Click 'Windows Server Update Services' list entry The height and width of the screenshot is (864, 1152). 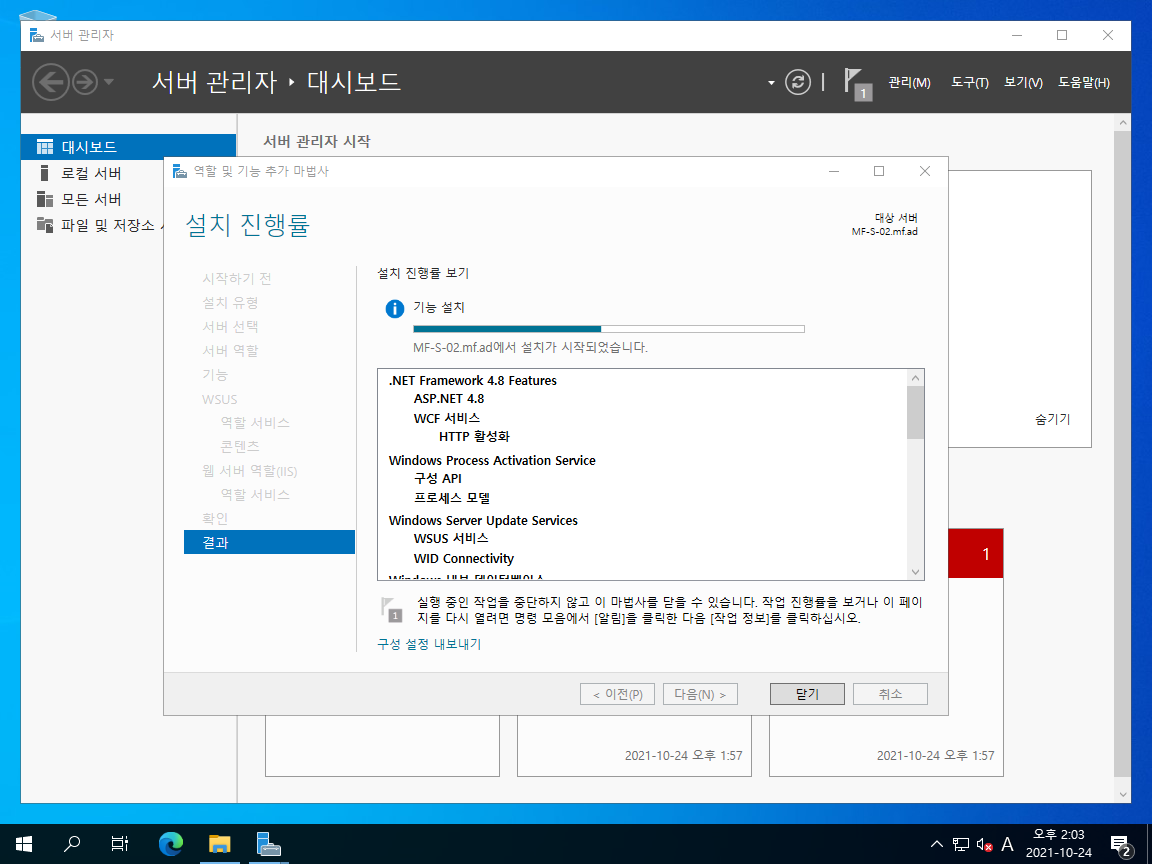click(x=483, y=520)
